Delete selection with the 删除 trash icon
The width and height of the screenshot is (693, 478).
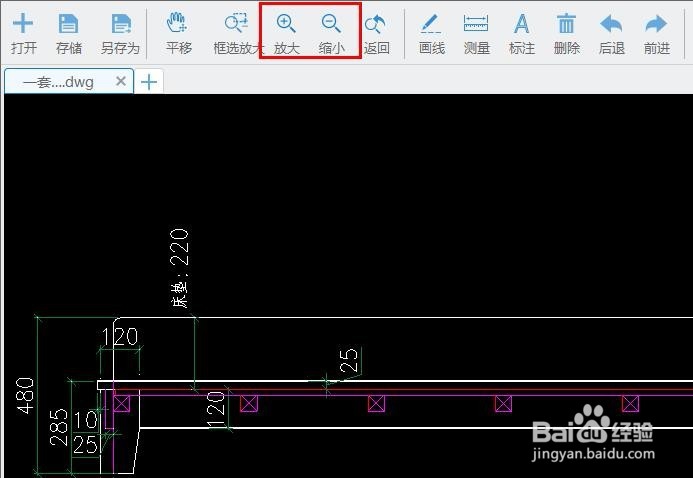pyautogui.click(x=567, y=33)
